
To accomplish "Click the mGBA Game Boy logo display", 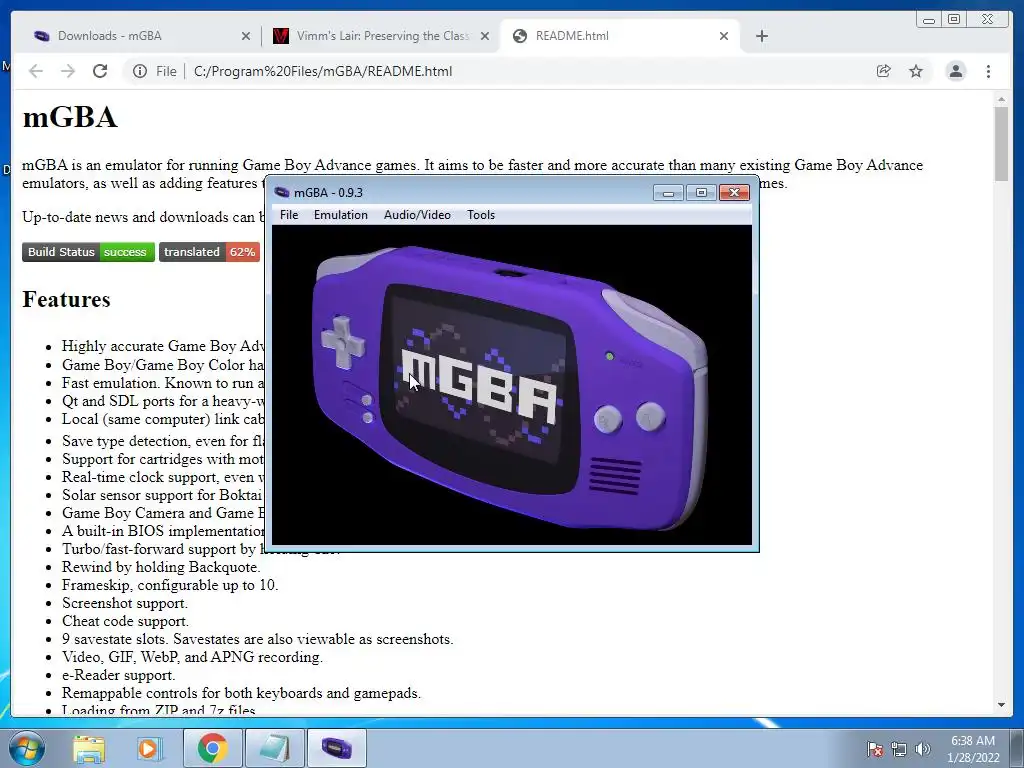I will coord(511,385).
